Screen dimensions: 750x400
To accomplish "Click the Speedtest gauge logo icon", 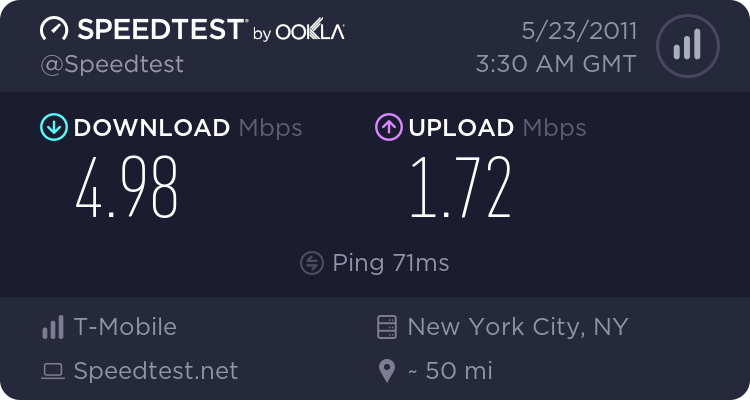I will click(x=53, y=30).
